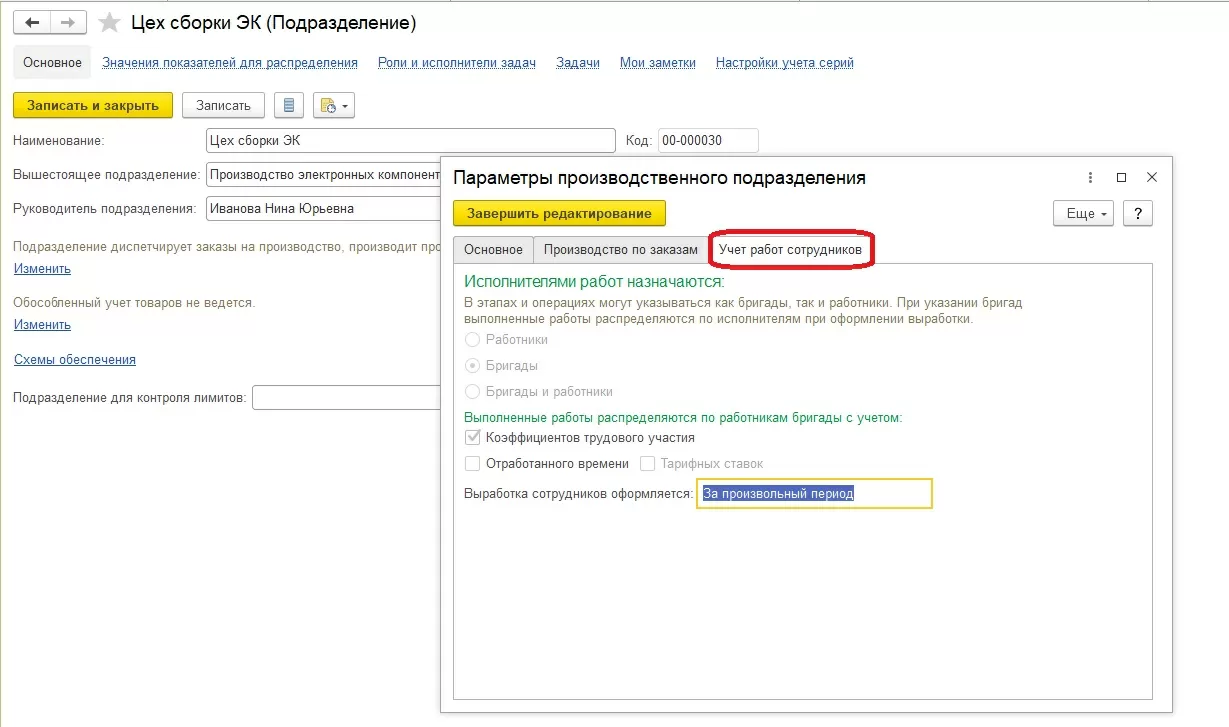This screenshot has height=727, width=1229.
Task: Click the Руководитель подразделения field
Action: [323, 209]
